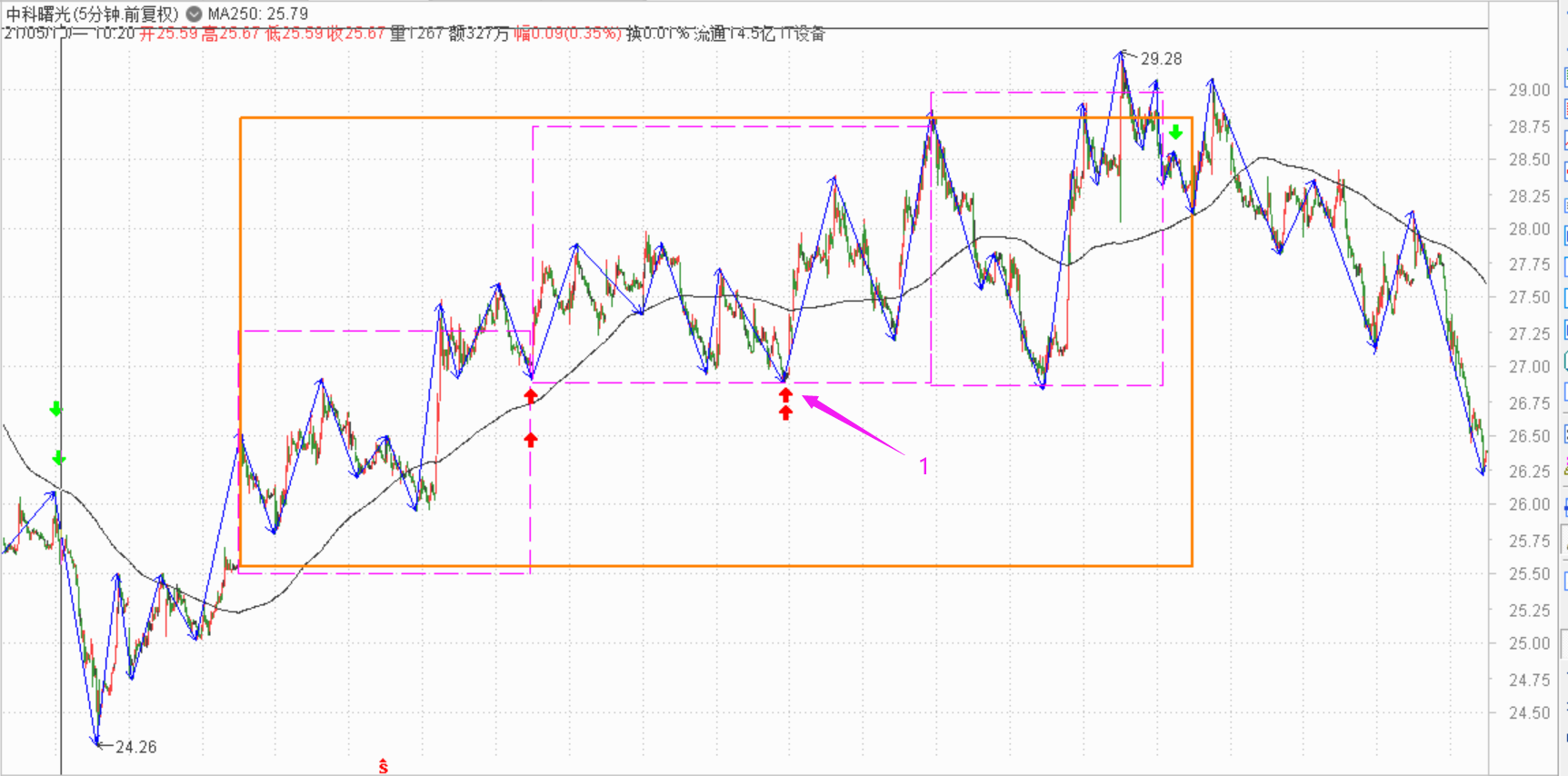Select the MA250: 25.79 indicator label
The width and height of the screenshot is (1568, 776).
pyautogui.click(x=258, y=14)
